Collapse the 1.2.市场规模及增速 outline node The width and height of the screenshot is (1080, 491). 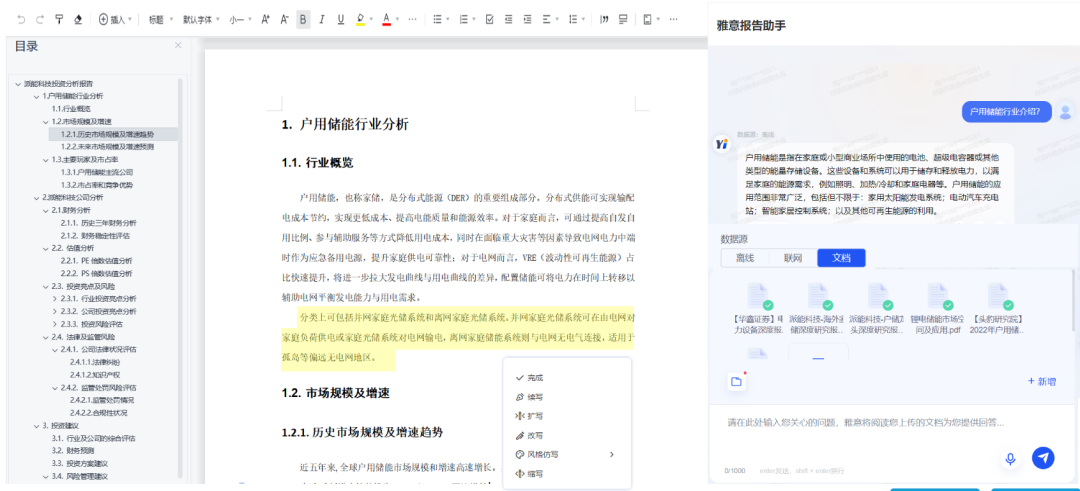pos(45,121)
